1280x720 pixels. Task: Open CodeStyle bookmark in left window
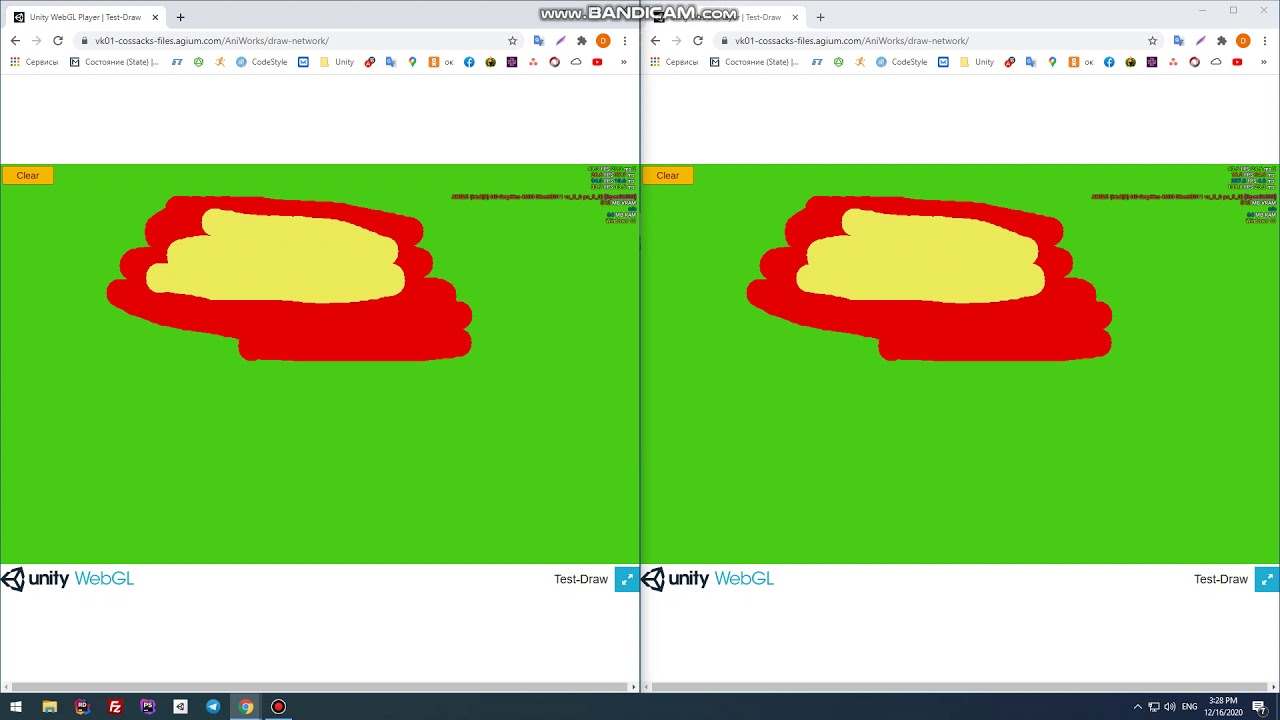(262, 62)
